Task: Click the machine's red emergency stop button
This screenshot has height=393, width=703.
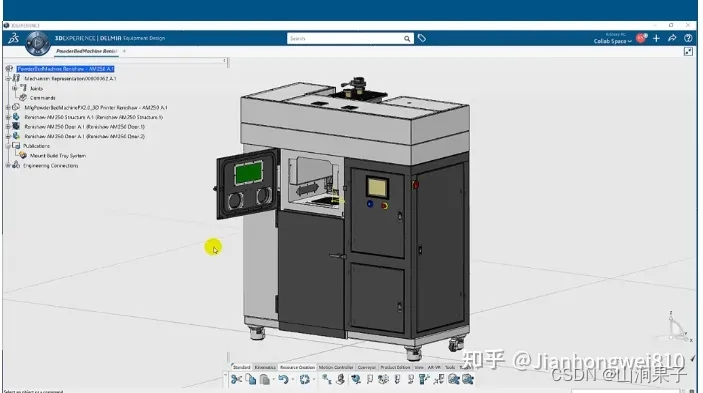Action: [416, 184]
